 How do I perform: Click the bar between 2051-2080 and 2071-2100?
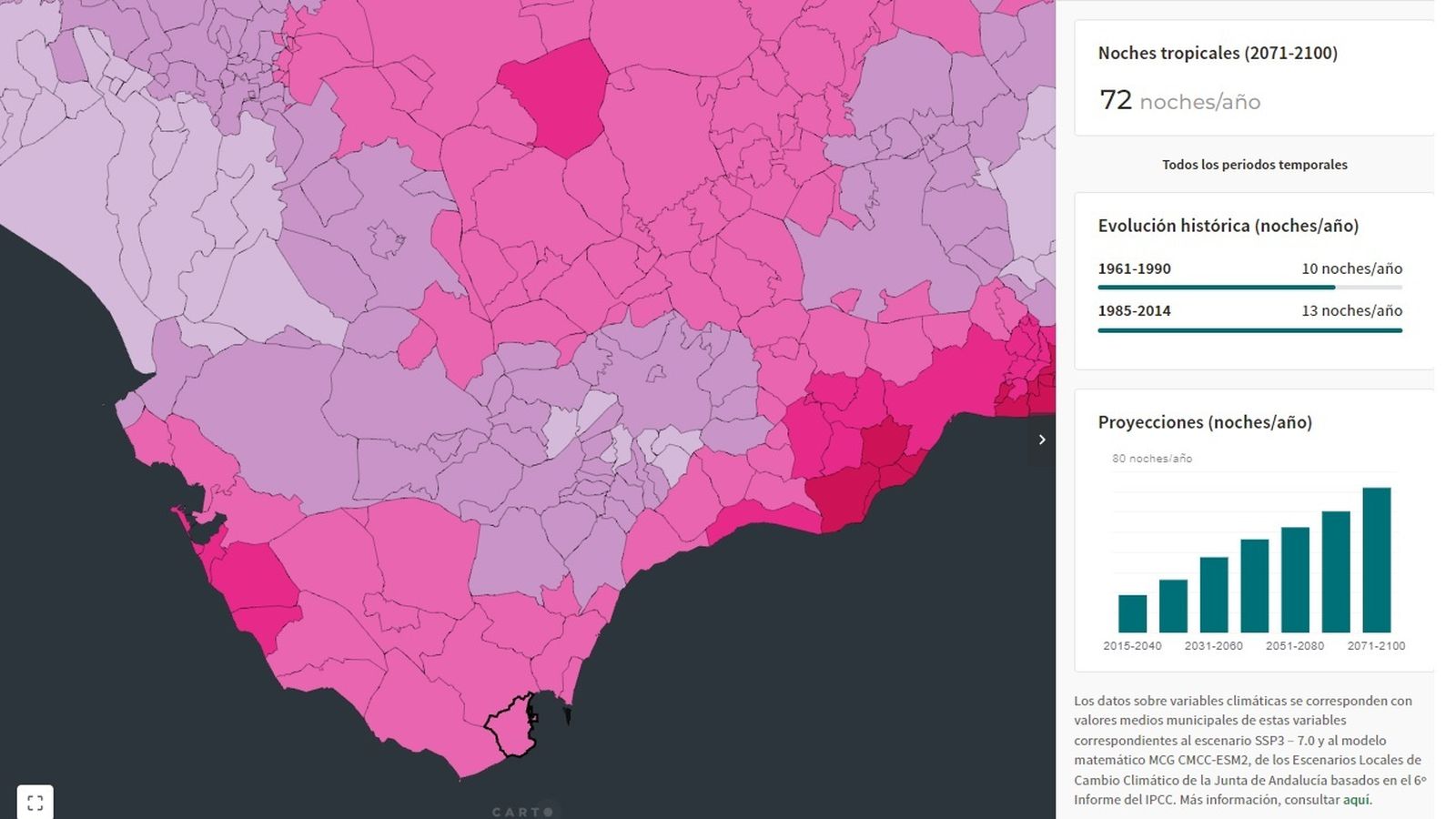pos(1336,571)
